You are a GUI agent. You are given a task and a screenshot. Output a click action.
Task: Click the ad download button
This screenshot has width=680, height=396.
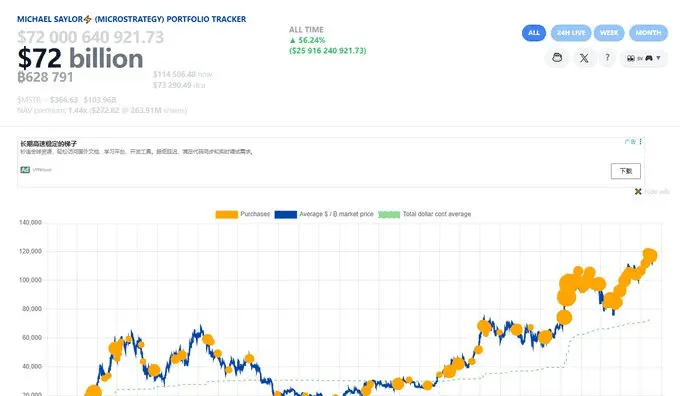(x=625, y=171)
